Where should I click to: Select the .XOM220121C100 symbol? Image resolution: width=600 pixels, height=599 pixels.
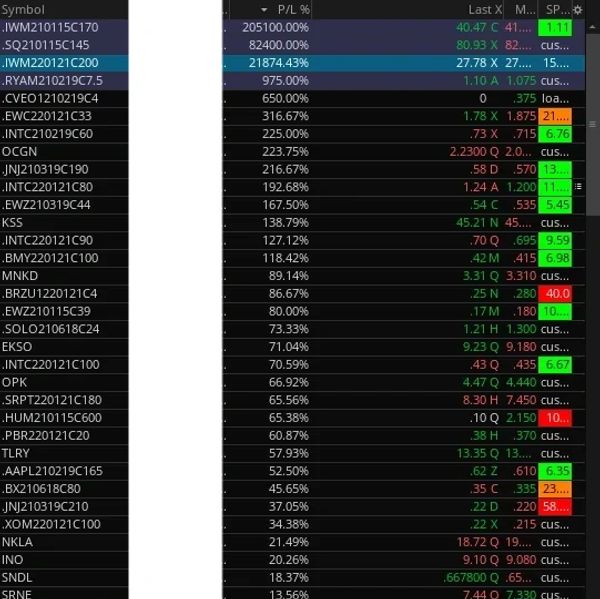(x=51, y=524)
